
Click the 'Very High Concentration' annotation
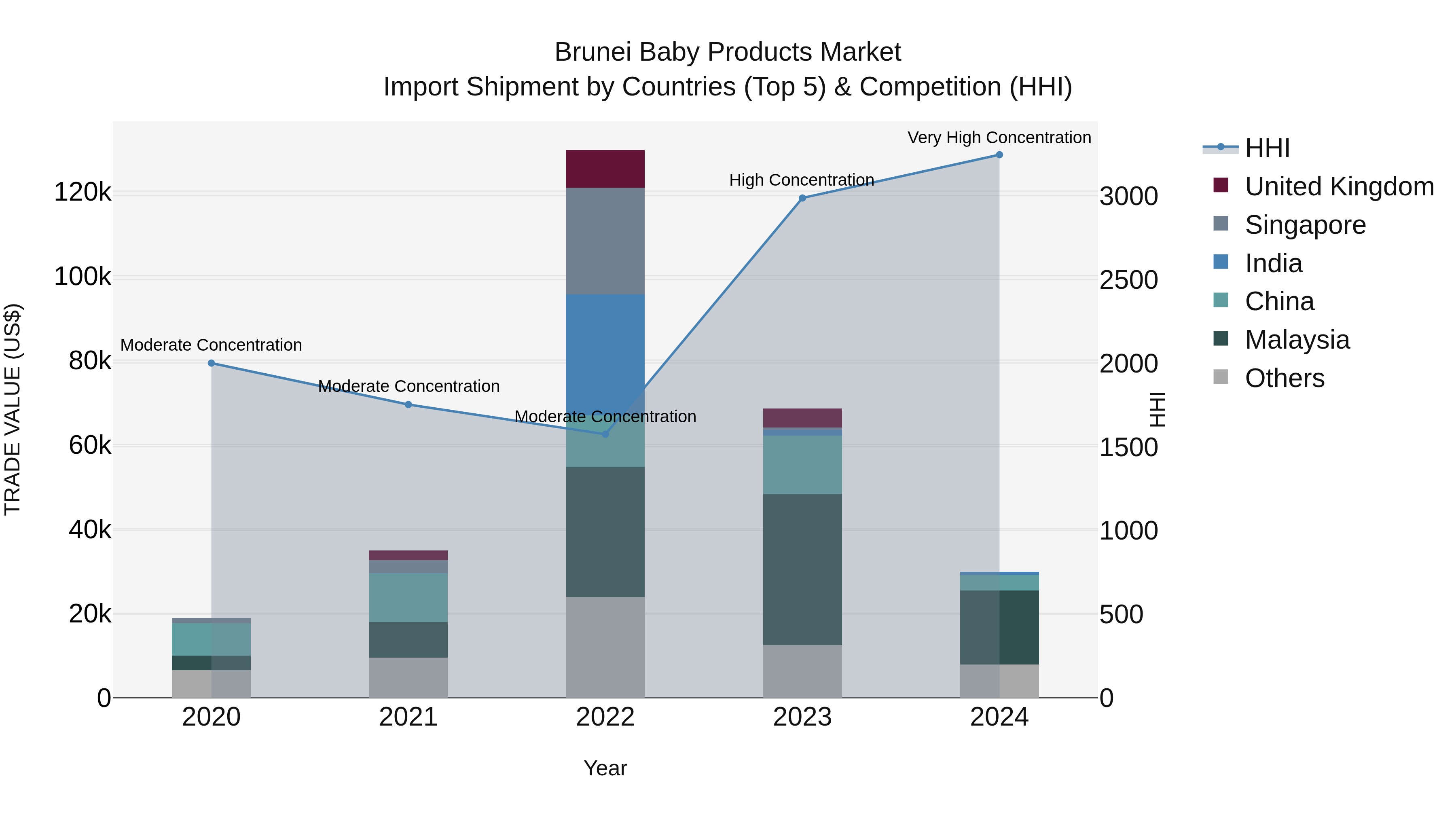pyautogui.click(x=999, y=138)
